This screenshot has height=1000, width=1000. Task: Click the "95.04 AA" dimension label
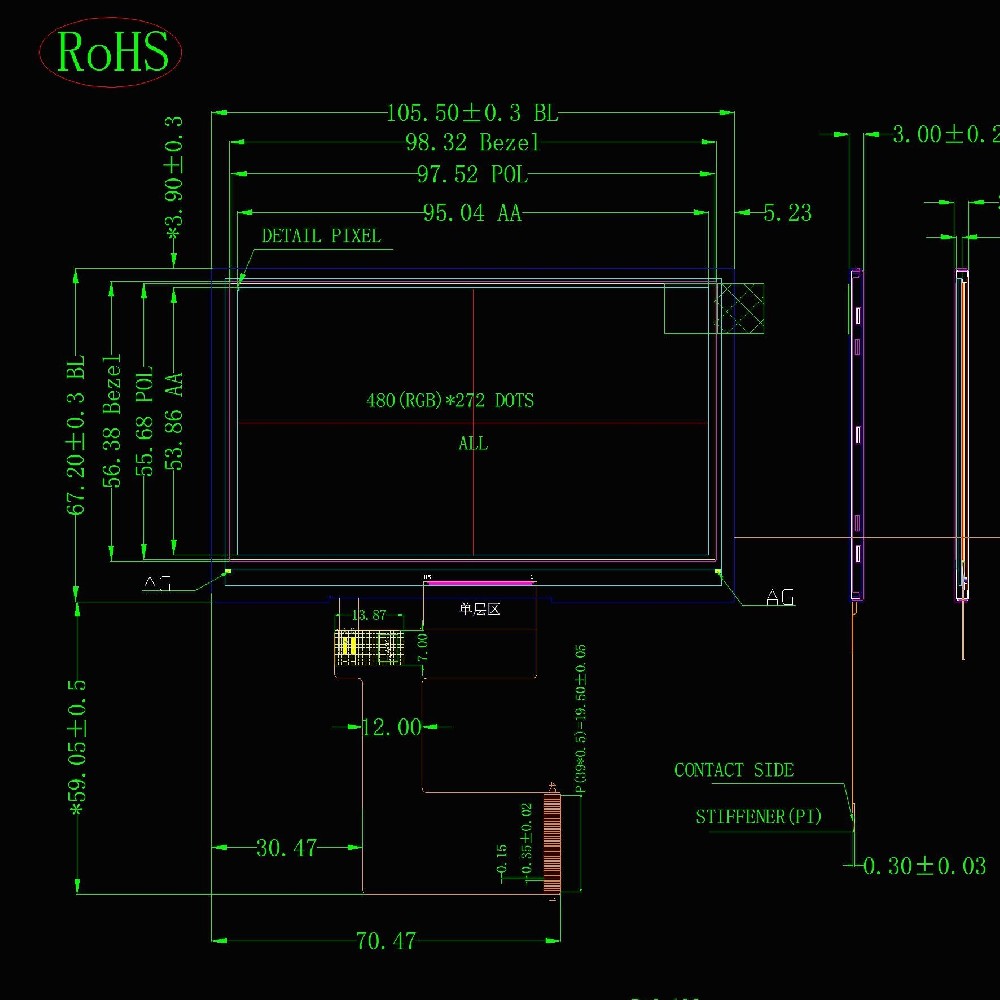click(x=473, y=212)
